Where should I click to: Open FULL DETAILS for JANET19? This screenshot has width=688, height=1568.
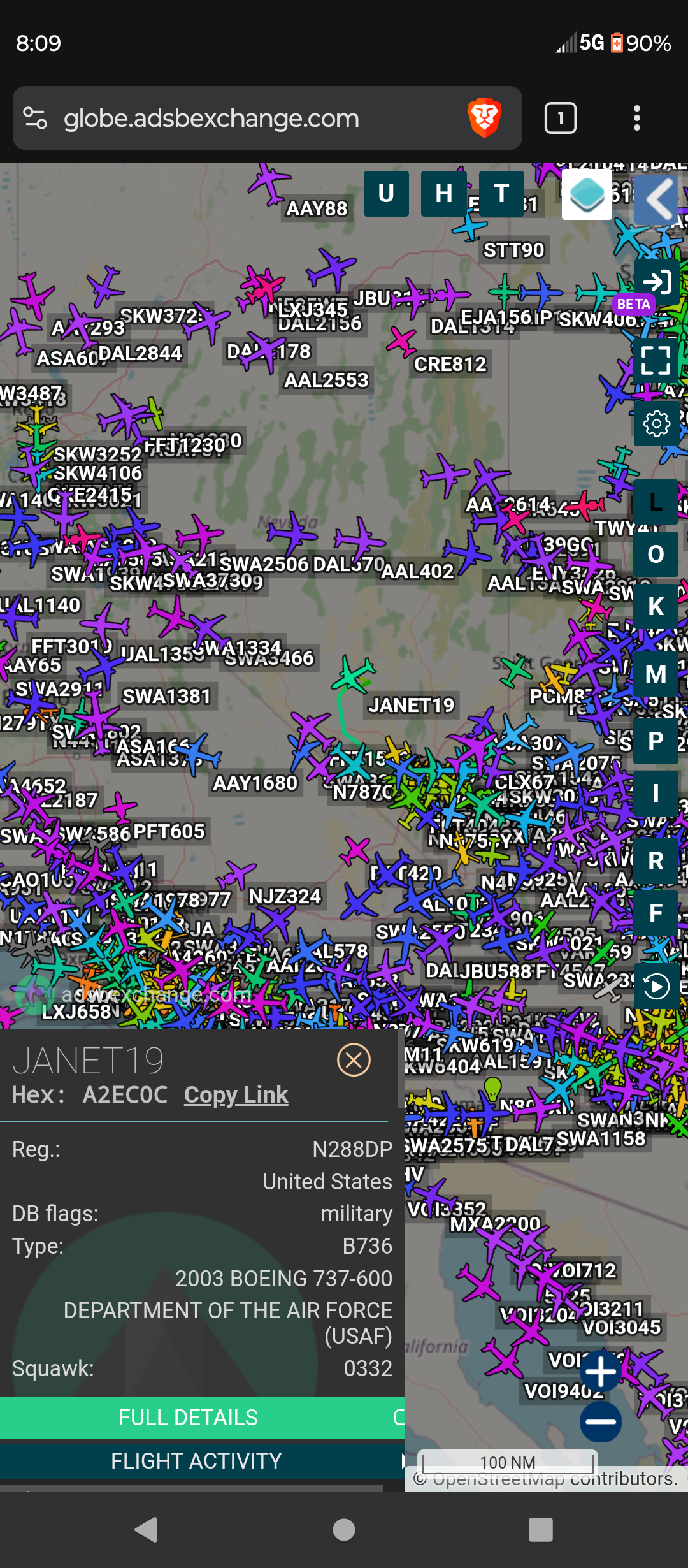pyautogui.click(x=188, y=1418)
